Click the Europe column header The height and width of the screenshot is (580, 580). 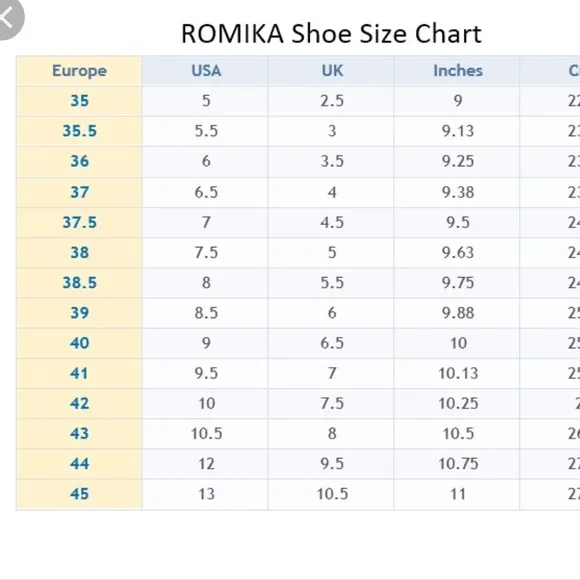[79, 71]
